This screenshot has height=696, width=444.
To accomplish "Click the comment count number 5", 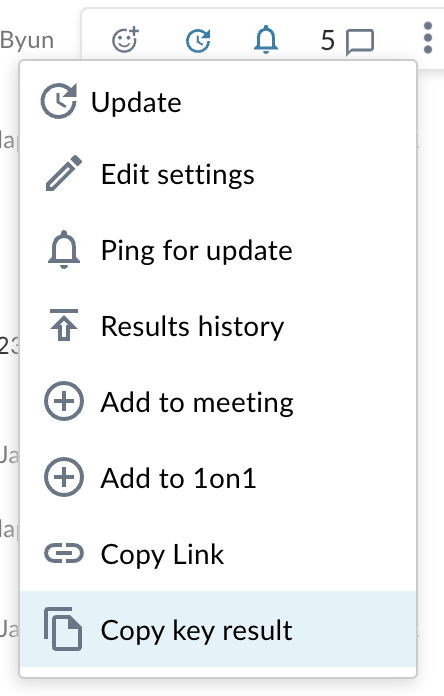I will [328, 40].
